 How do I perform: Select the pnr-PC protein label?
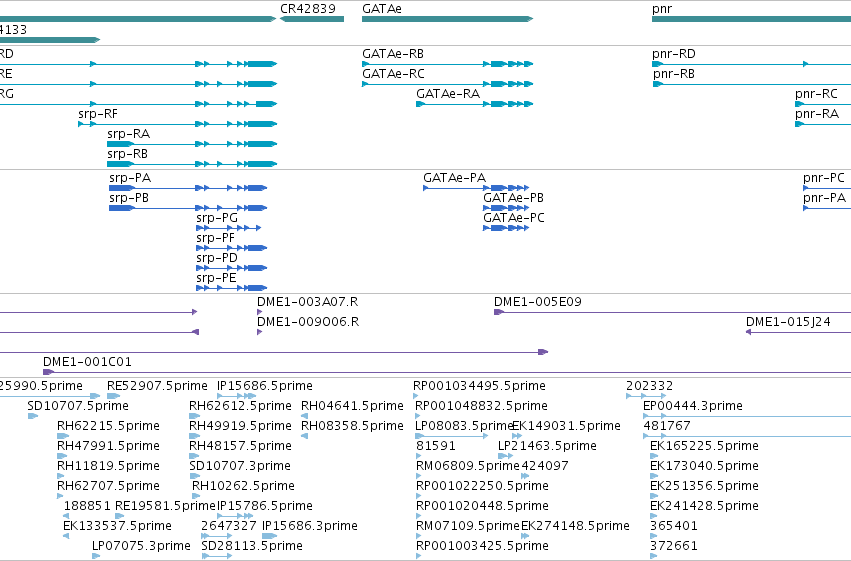tap(824, 178)
